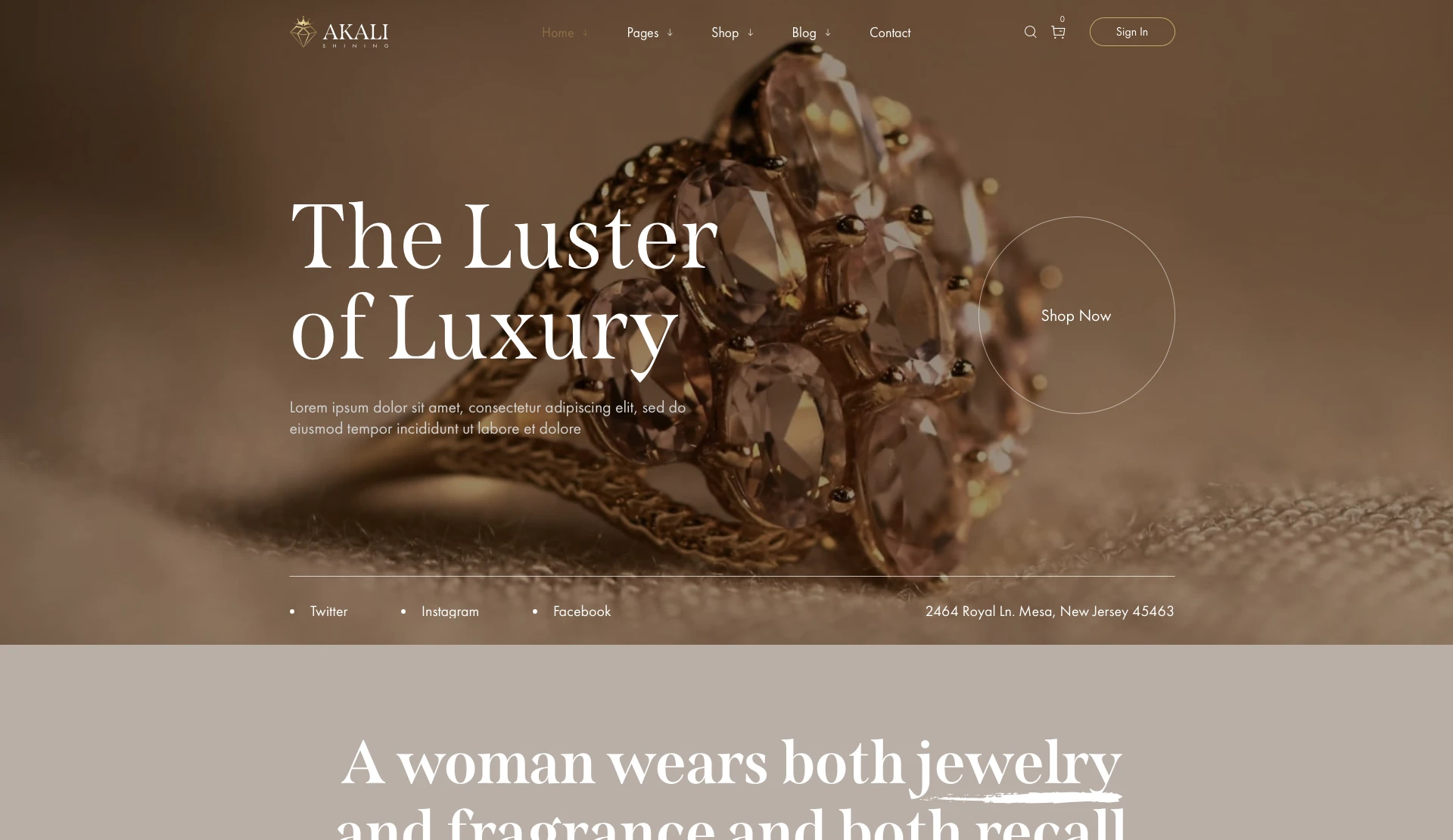Screen dimensions: 1453x840
Task: Click the Royal Ln. Mesa address text
Action: [x=1050, y=611]
